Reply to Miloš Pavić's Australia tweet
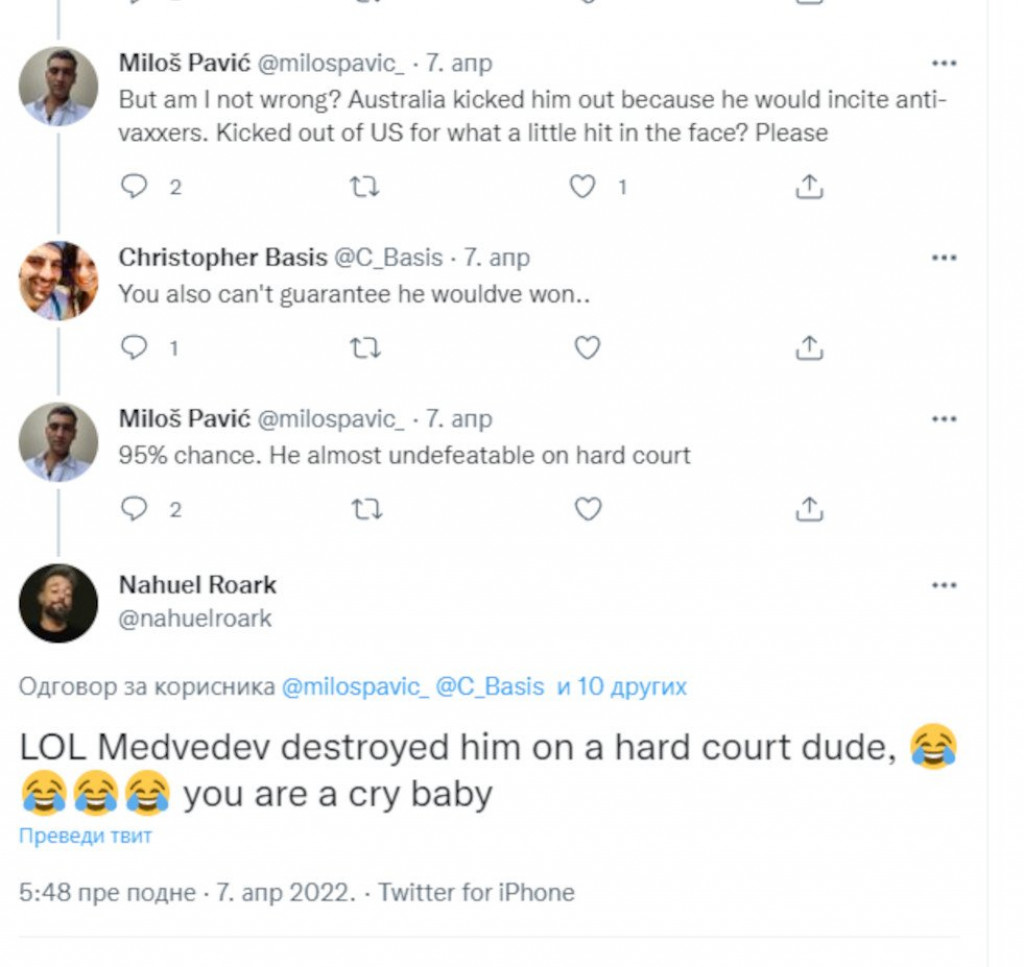The image size is (1024, 967). [x=134, y=186]
